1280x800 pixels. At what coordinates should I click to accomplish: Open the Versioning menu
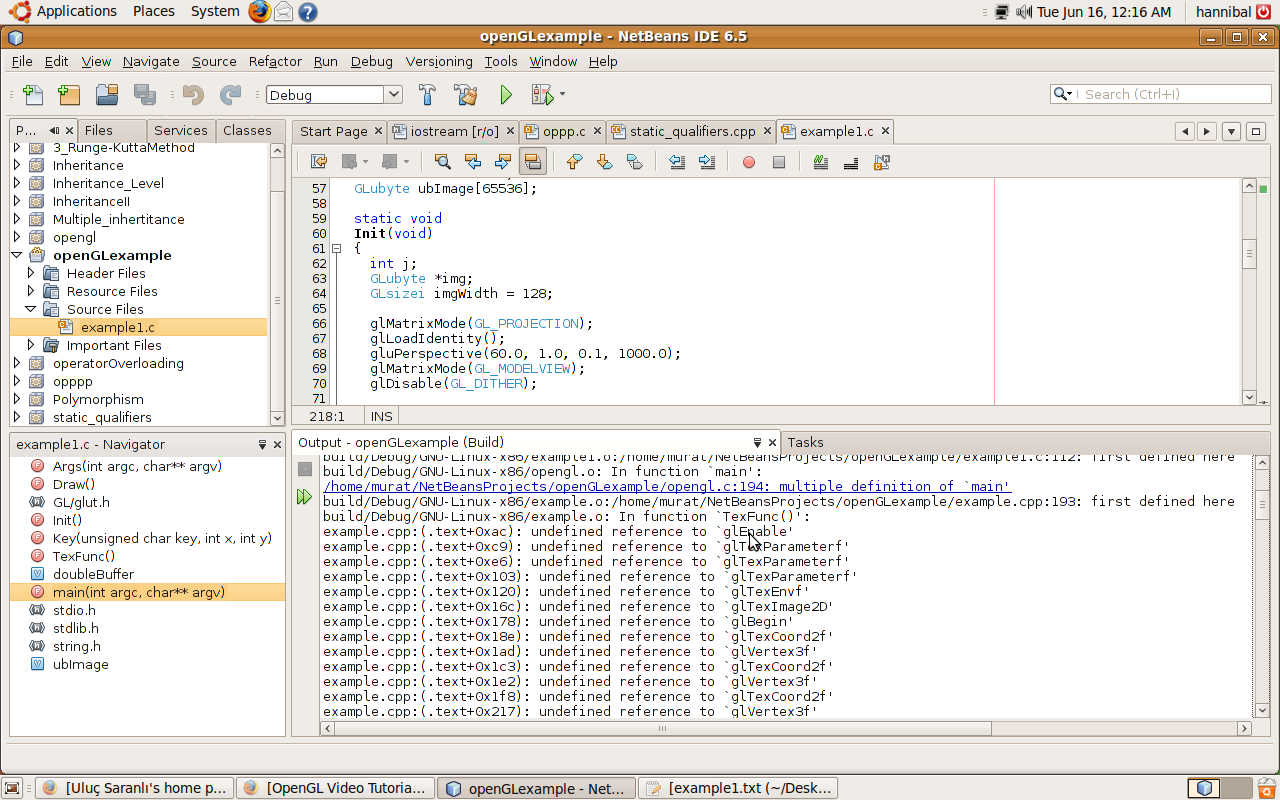tap(439, 61)
